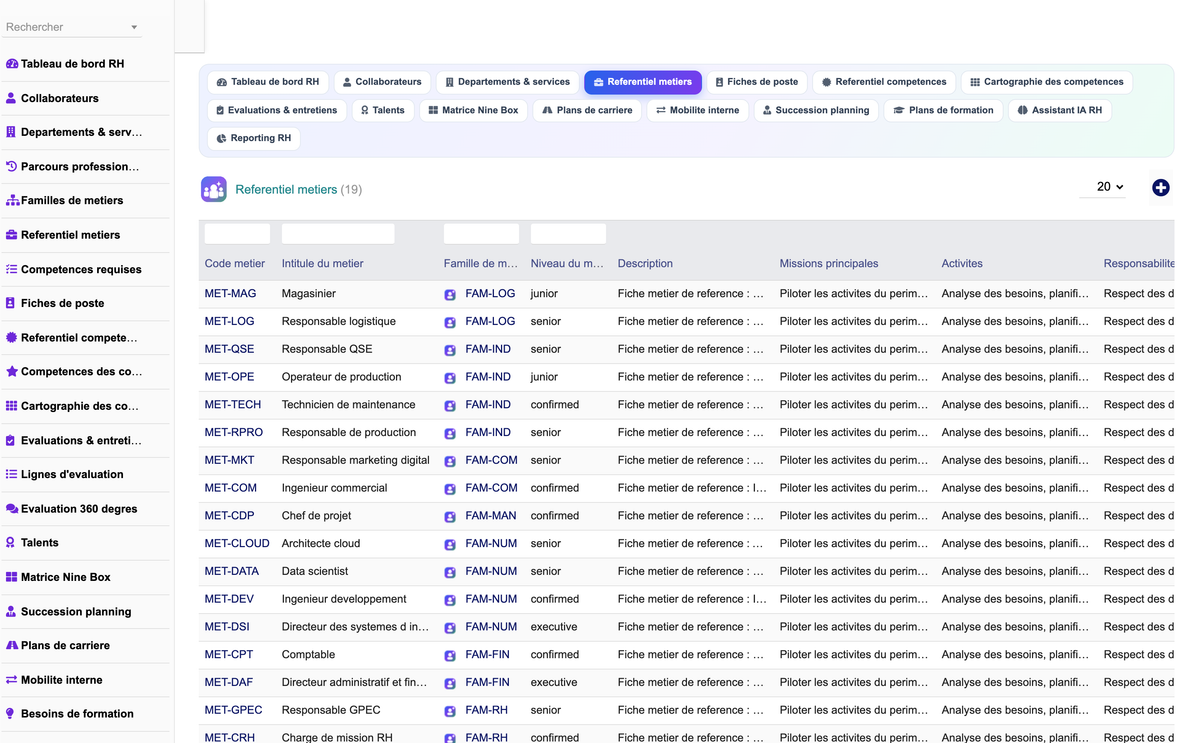Click the Lignes d'evaluation list icon

(12, 474)
